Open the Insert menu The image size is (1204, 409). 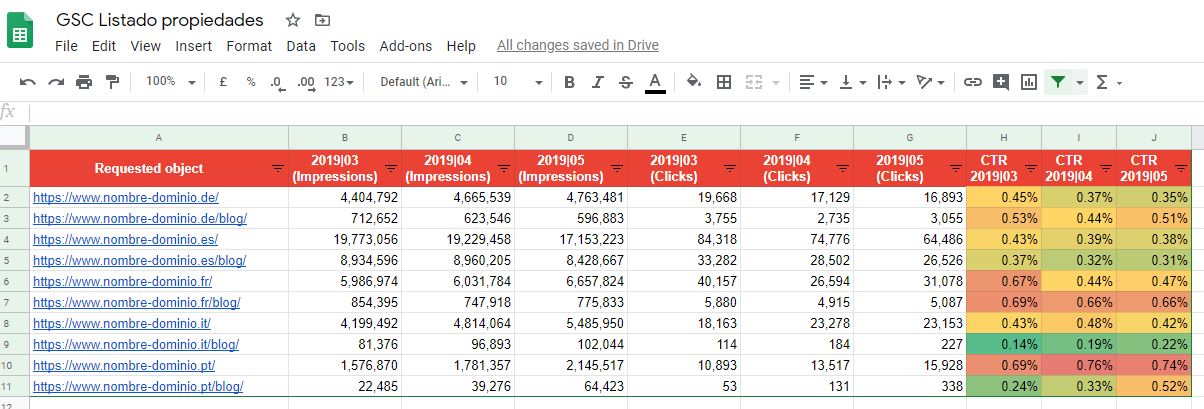pyautogui.click(x=193, y=46)
